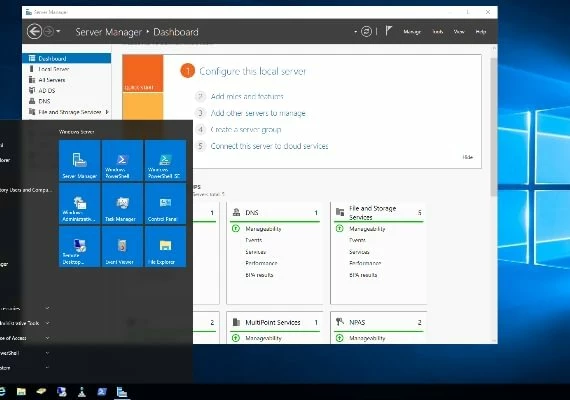The width and height of the screenshot is (570, 400).
Task: Open the Control Panel start tile
Action: point(165,203)
